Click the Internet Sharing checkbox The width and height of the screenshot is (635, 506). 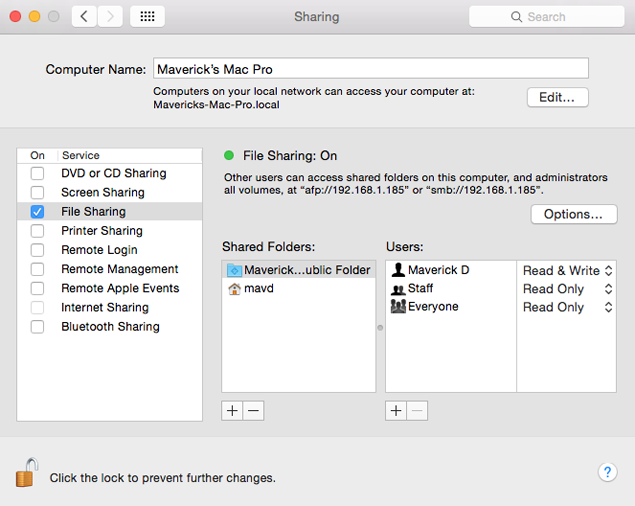tap(37, 307)
